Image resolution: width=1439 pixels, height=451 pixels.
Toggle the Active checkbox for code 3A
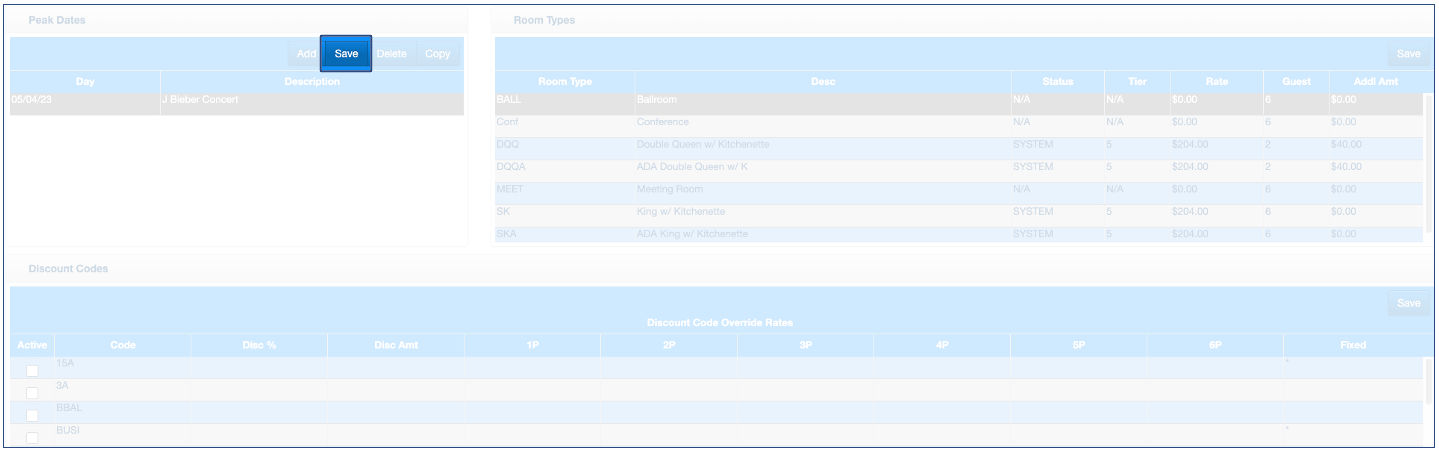pyautogui.click(x=32, y=393)
